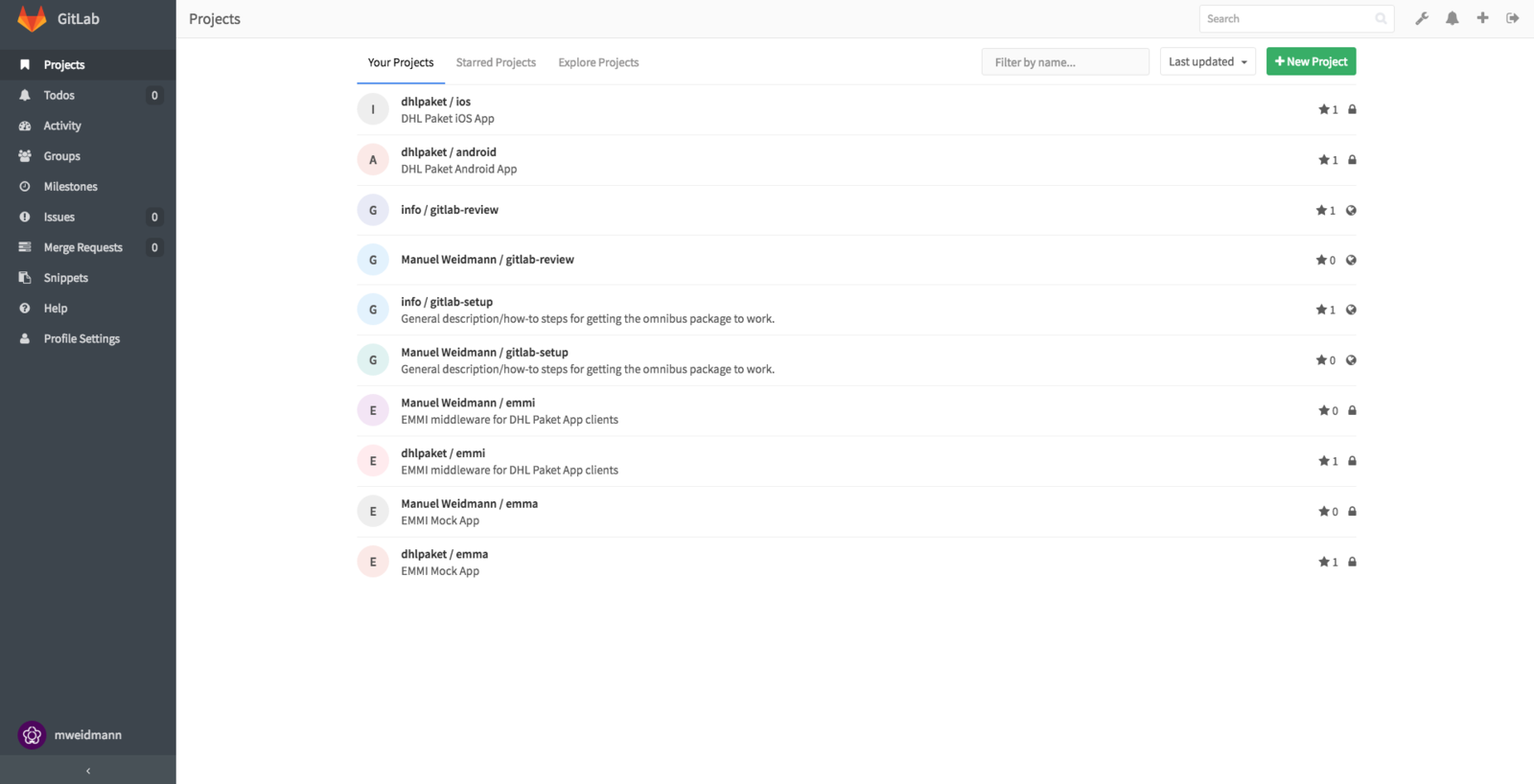Switch to the Your Projects tab
Viewport: 1534px width, 784px height.
click(x=401, y=62)
